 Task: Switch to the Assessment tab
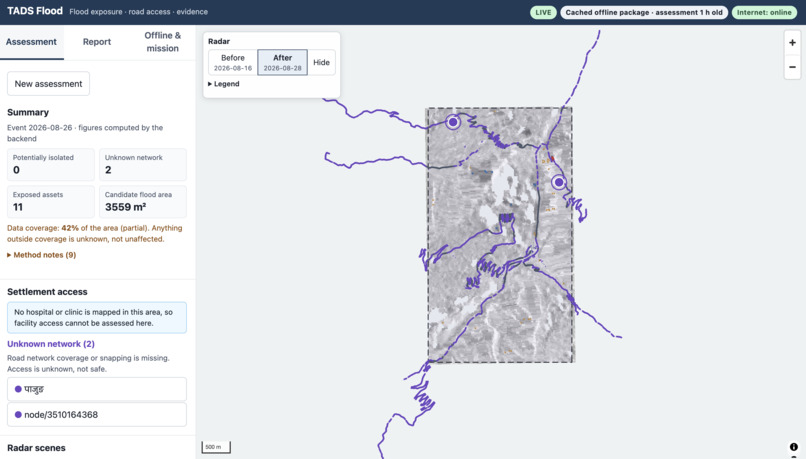pyautogui.click(x=31, y=42)
